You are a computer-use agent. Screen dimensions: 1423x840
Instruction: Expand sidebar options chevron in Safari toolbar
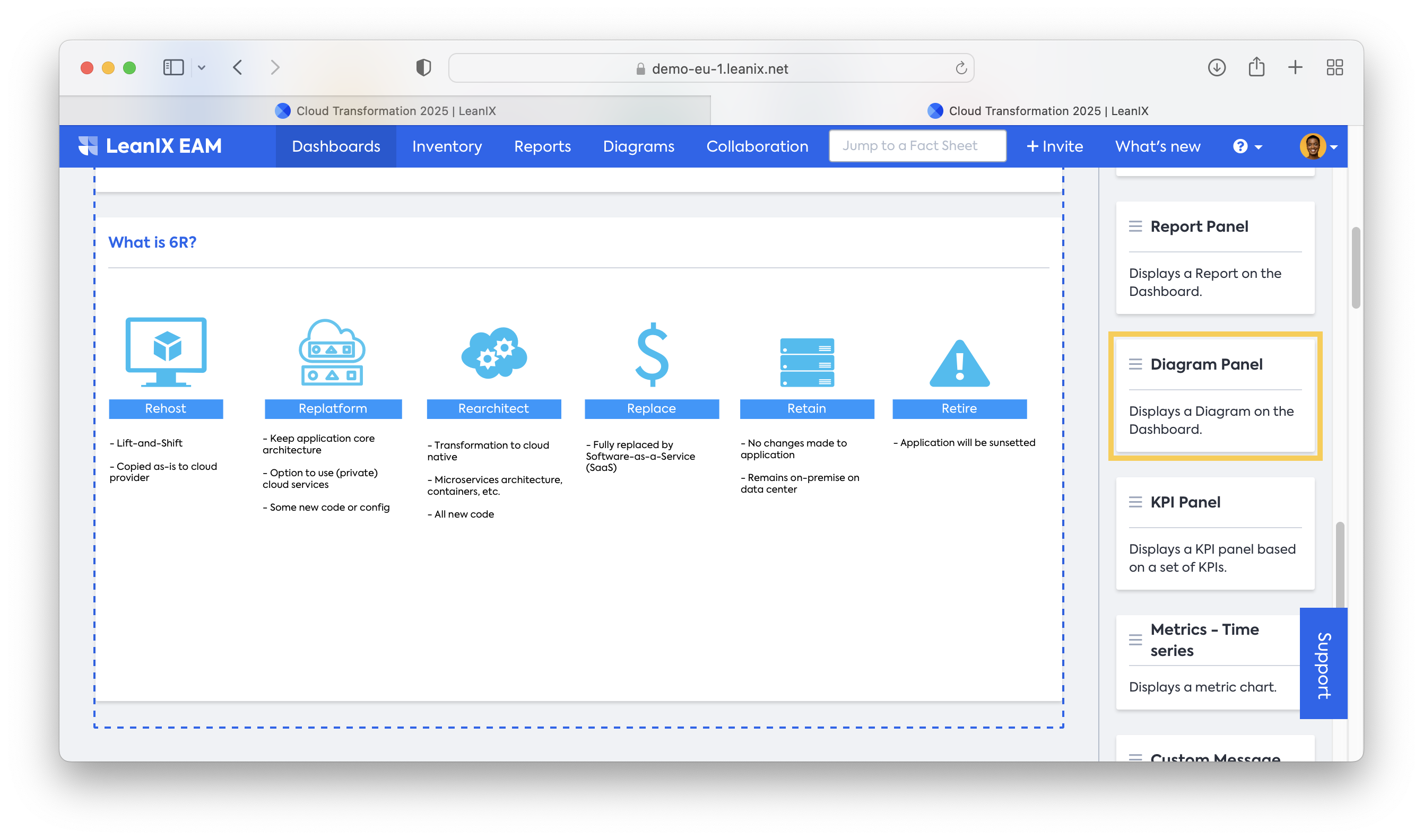click(202, 68)
